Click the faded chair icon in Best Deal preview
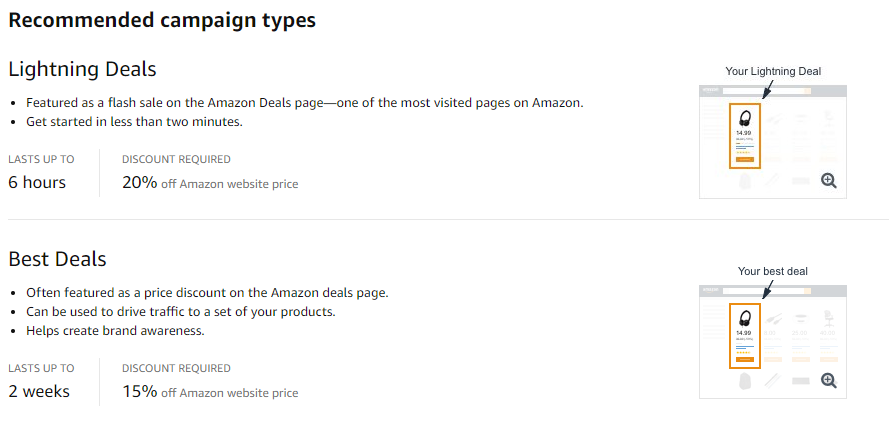The width and height of the screenshot is (894, 423). 830,318
